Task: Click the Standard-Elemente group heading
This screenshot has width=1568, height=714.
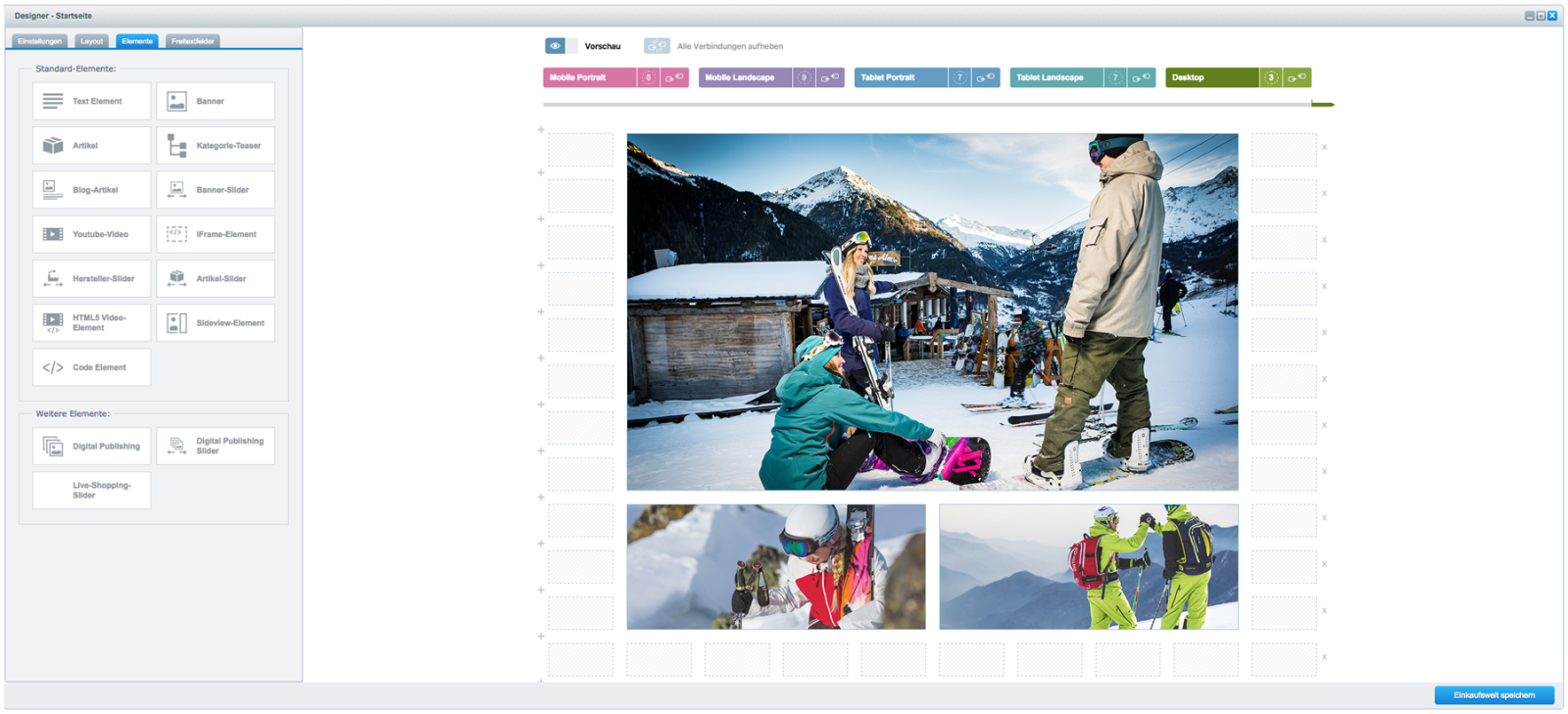Action: [x=75, y=69]
